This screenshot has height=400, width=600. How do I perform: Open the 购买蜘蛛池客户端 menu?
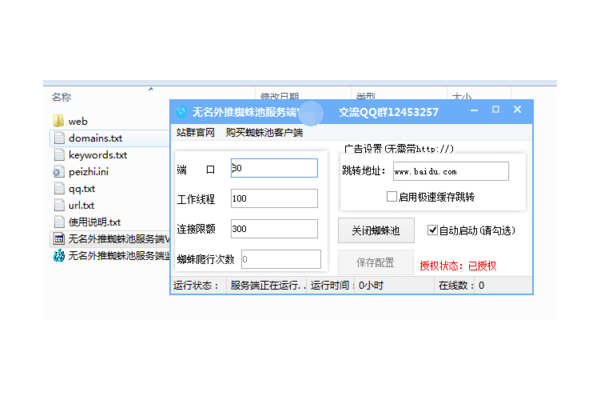tap(264, 133)
